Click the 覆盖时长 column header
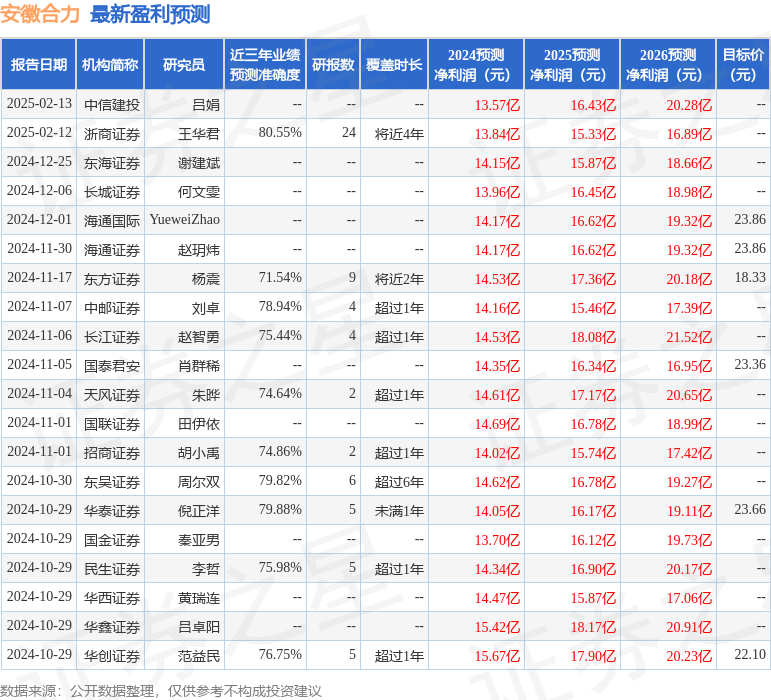 click(x=393, y=65)
